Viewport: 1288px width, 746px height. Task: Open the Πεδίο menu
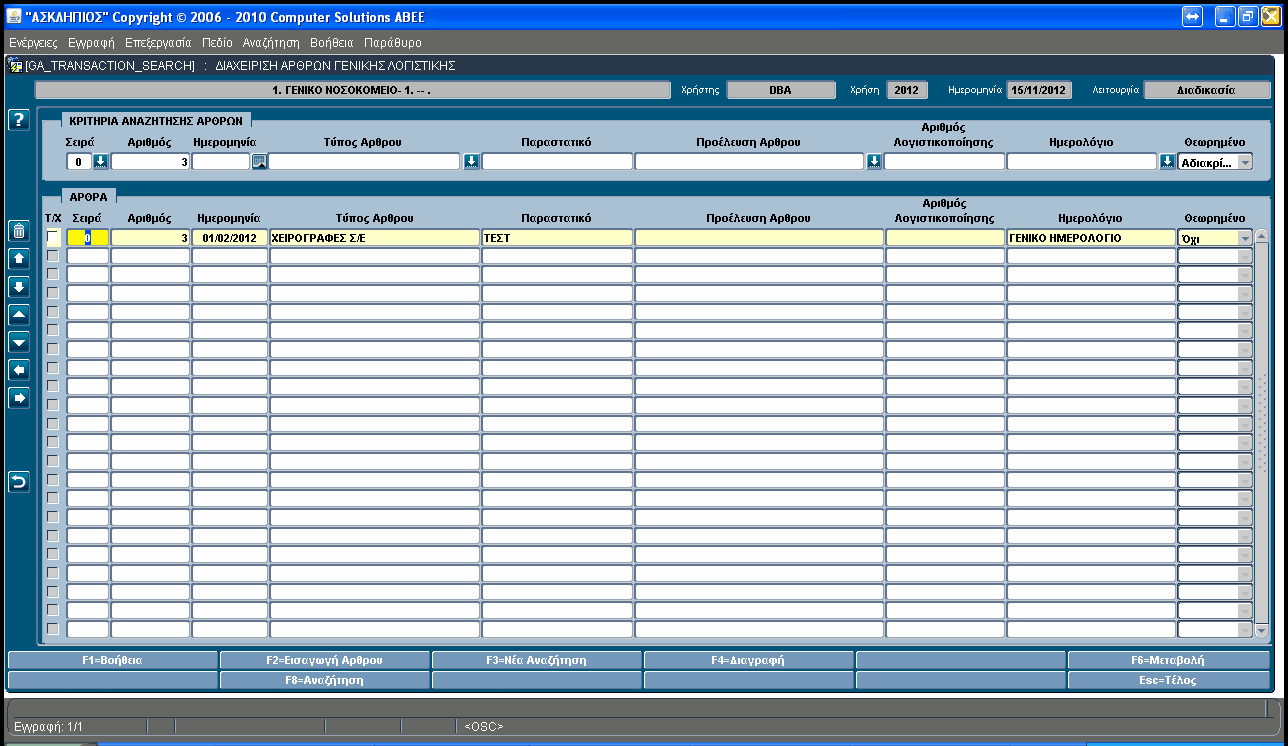coord(217,43)
